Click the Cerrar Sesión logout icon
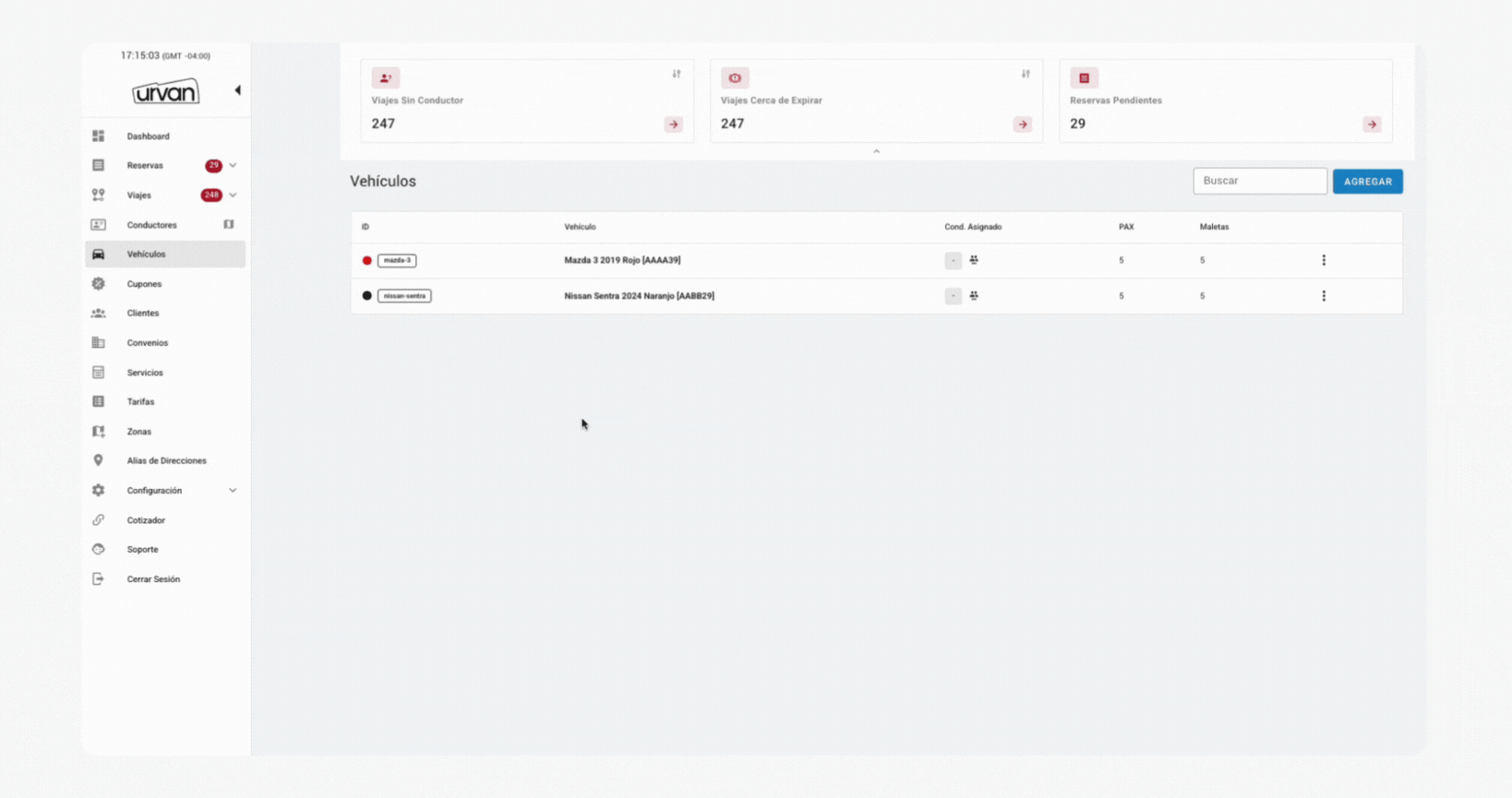This screenshot has width=1512, height=798. coord(98,579)
